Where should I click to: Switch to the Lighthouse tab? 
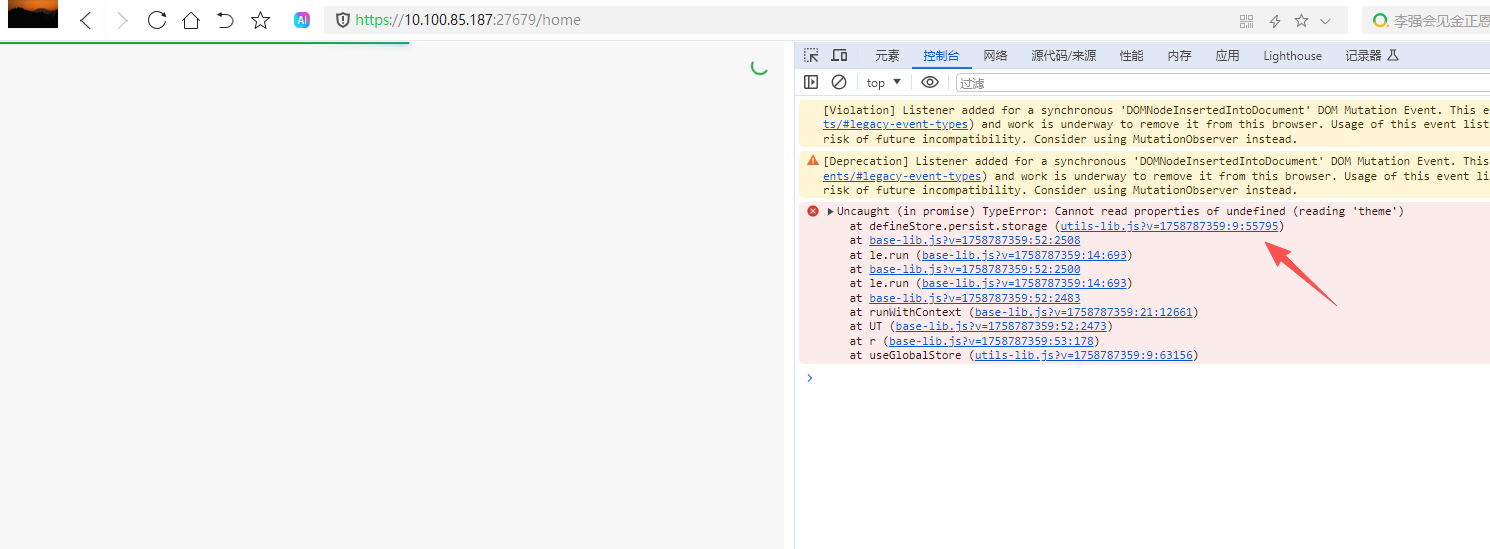point(1292,56)
